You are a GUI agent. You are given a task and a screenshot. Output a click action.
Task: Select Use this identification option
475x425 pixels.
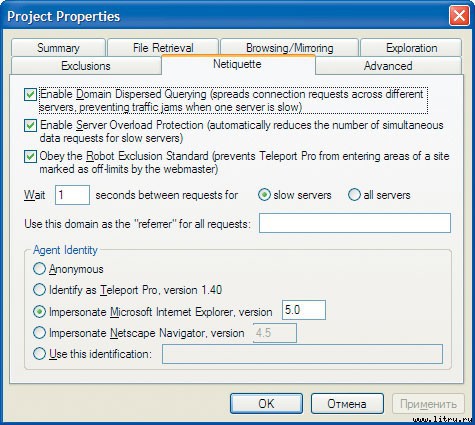(x=39, y=354)
